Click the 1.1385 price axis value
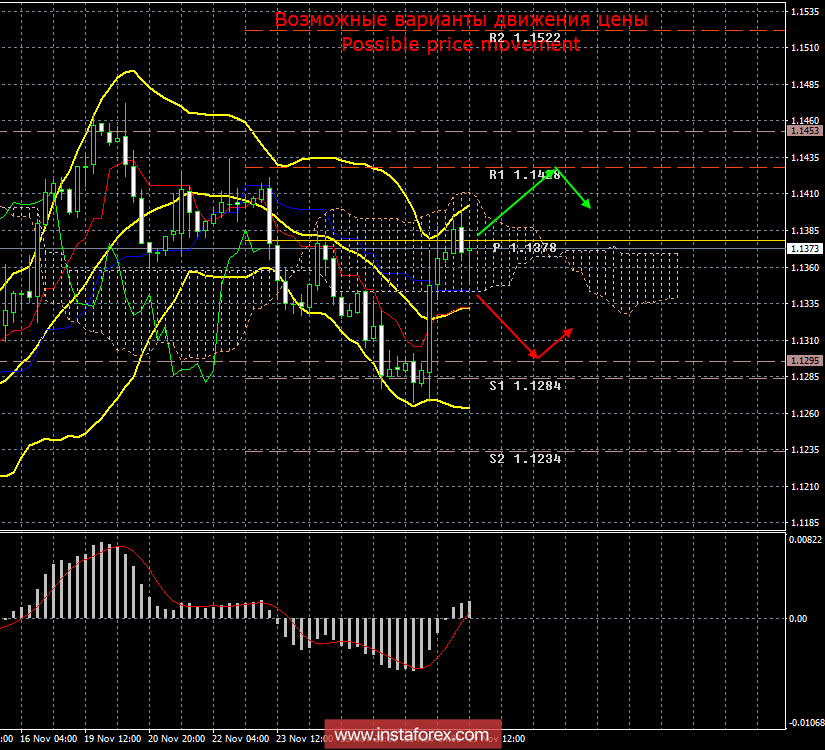This screenshot has width=825, height=750. [805, 231]
